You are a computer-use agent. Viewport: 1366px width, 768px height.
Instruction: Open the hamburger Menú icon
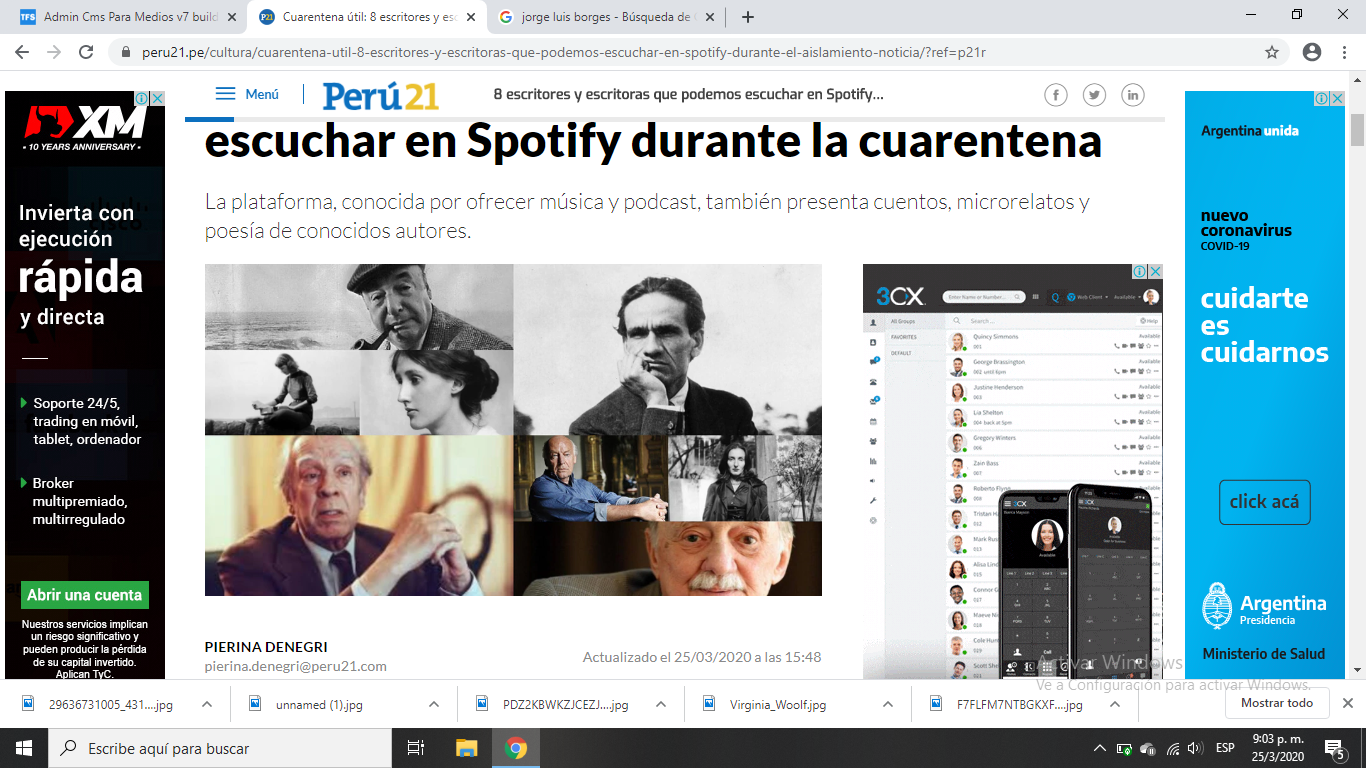[226, 94]
